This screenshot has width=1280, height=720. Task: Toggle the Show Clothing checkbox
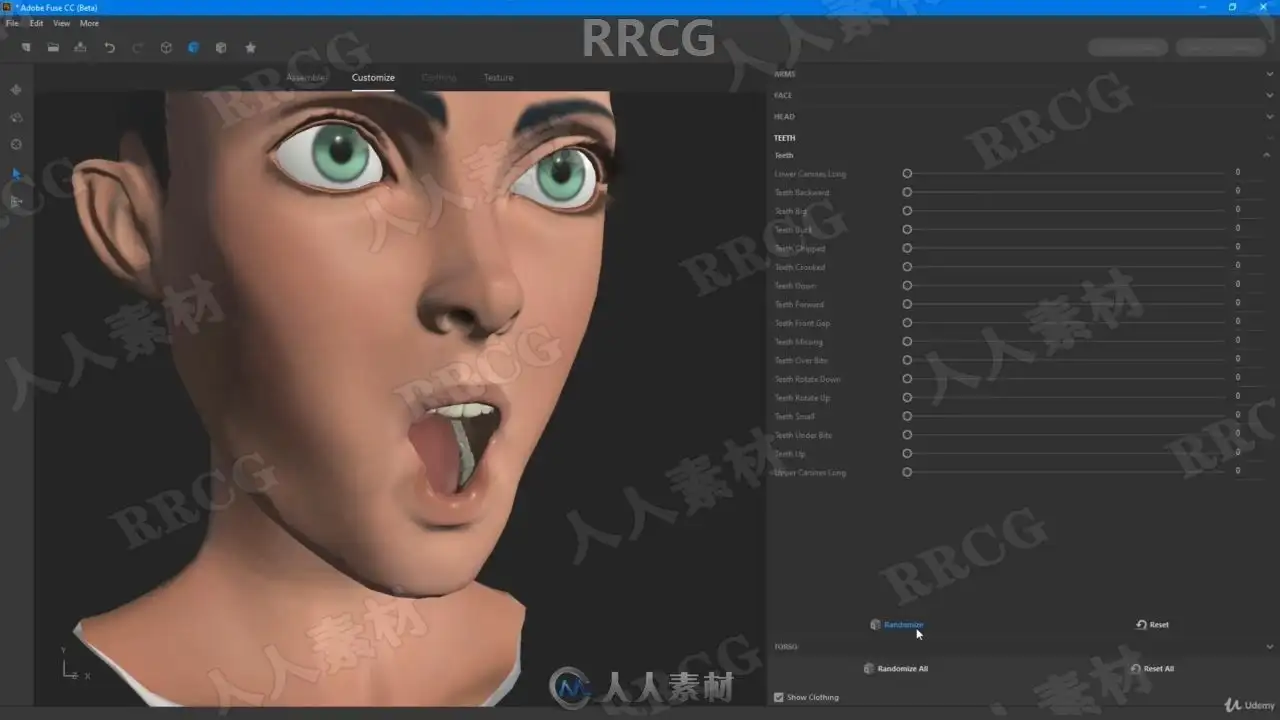tap(779, 697)
